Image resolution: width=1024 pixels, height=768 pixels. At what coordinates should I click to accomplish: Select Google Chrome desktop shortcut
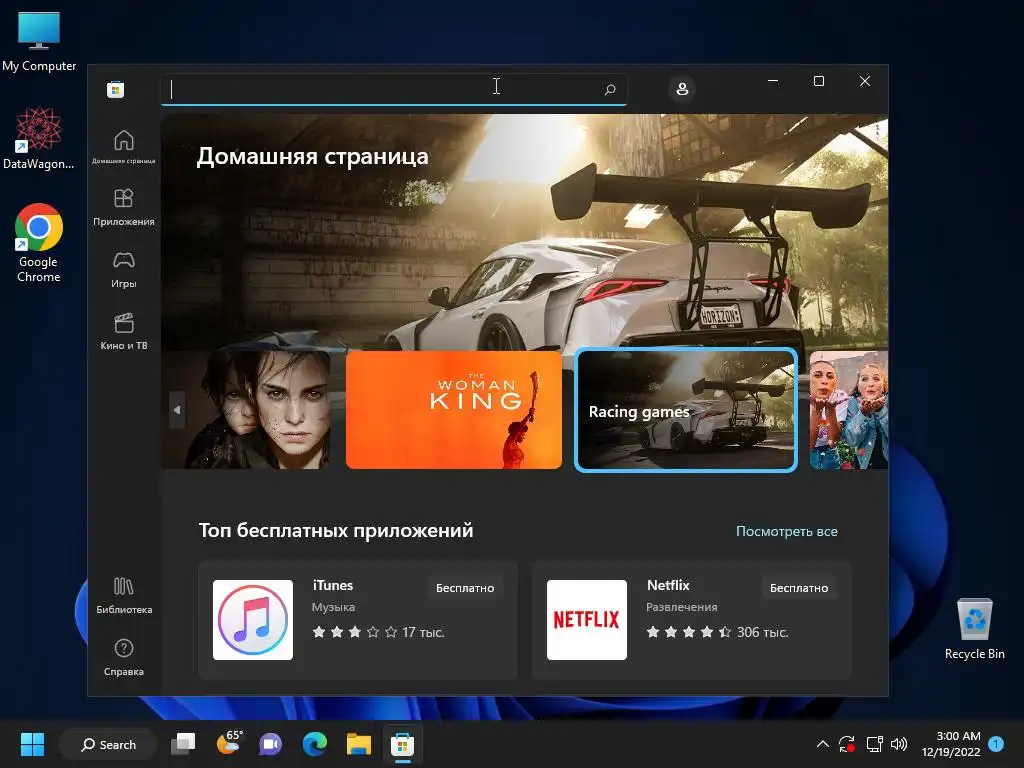click(39, 243)
